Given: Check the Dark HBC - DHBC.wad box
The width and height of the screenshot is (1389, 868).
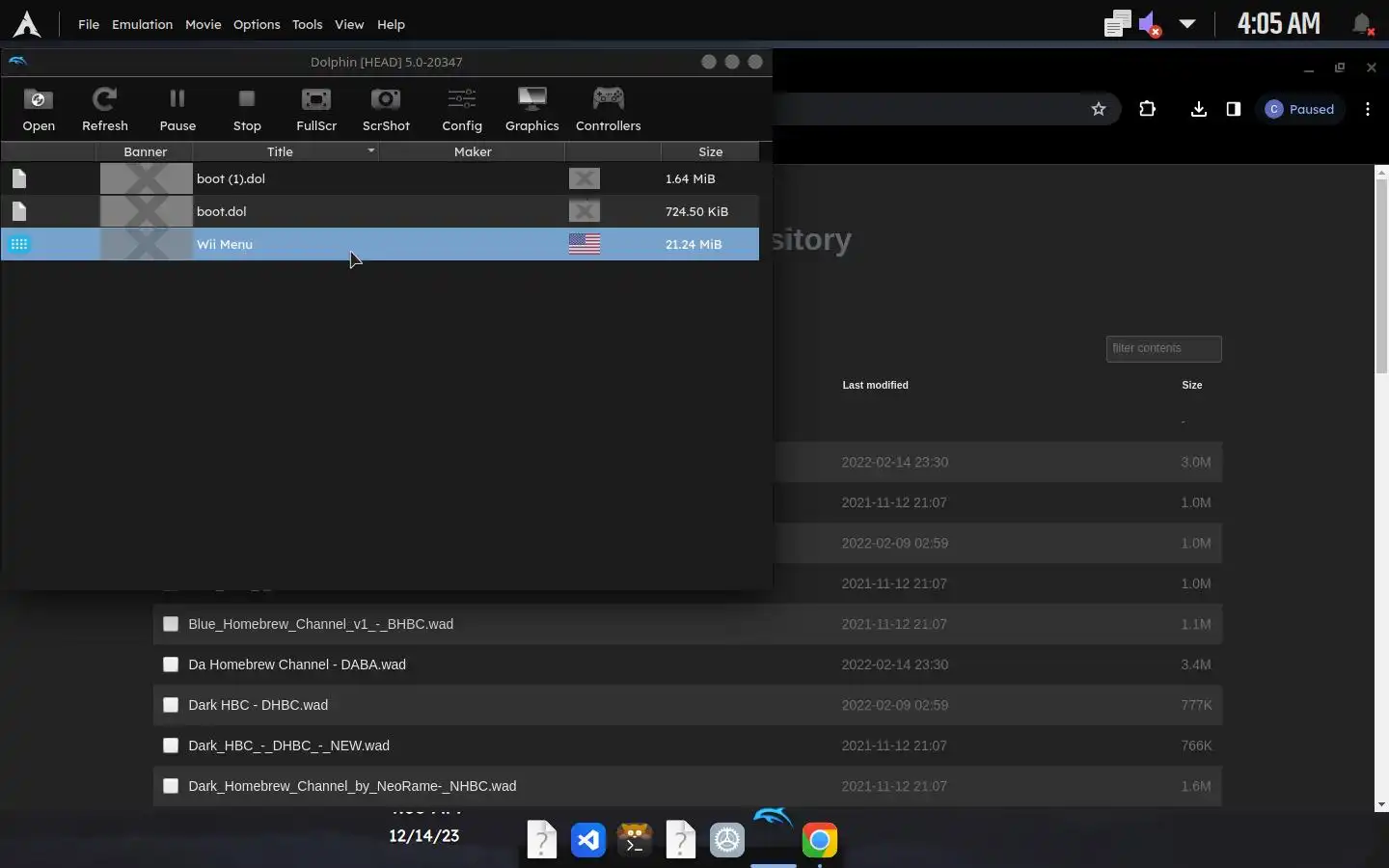Looking at the screenshot, I should pos(171,705).
